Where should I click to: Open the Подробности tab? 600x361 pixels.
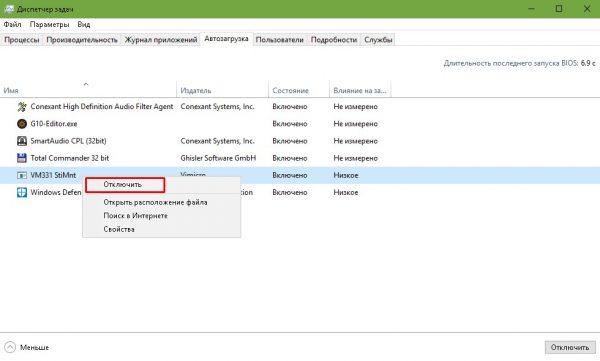tap(334, 40)
